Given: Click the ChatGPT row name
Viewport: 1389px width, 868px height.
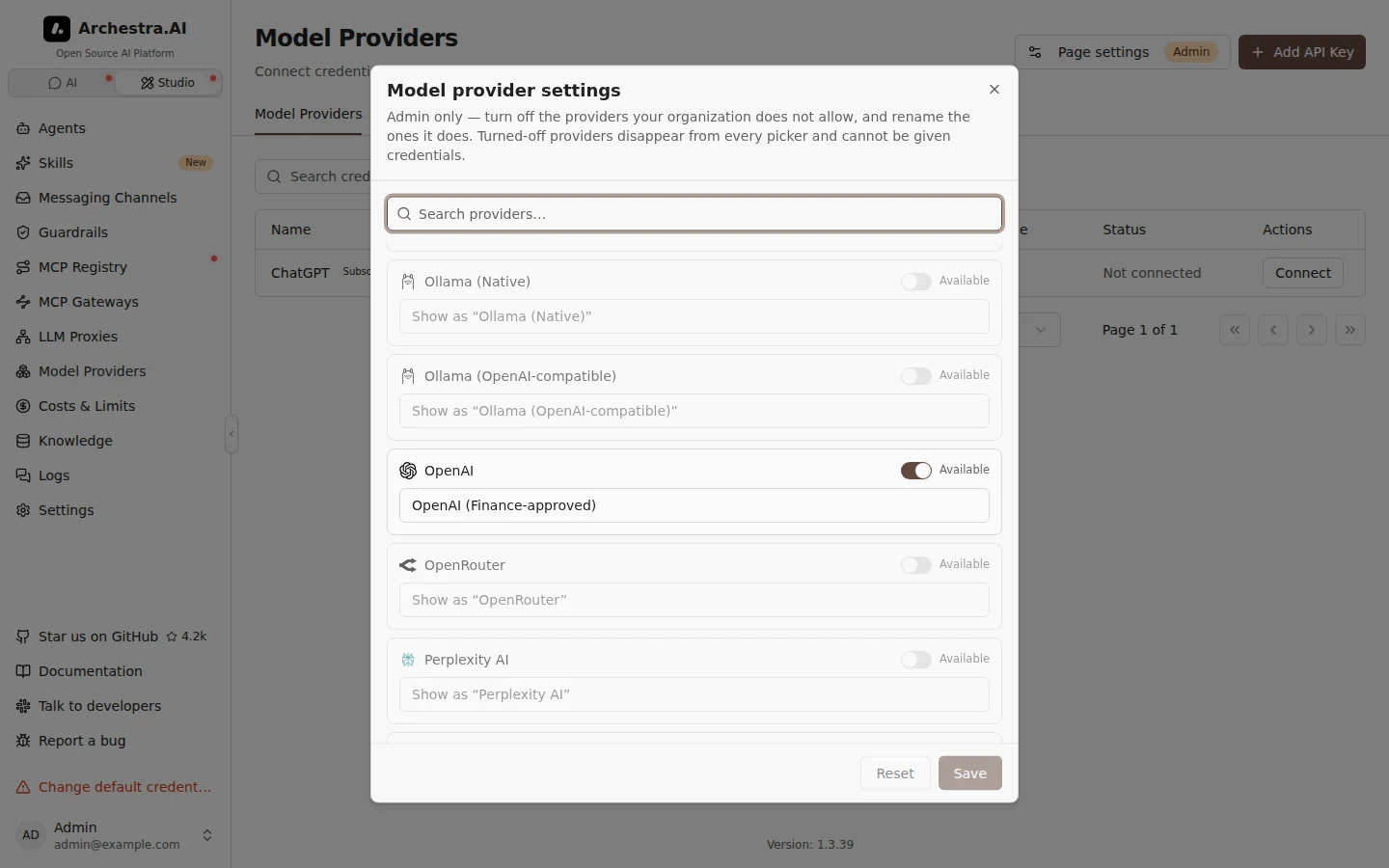Looking at the screenshot, I should click(300, 273).
